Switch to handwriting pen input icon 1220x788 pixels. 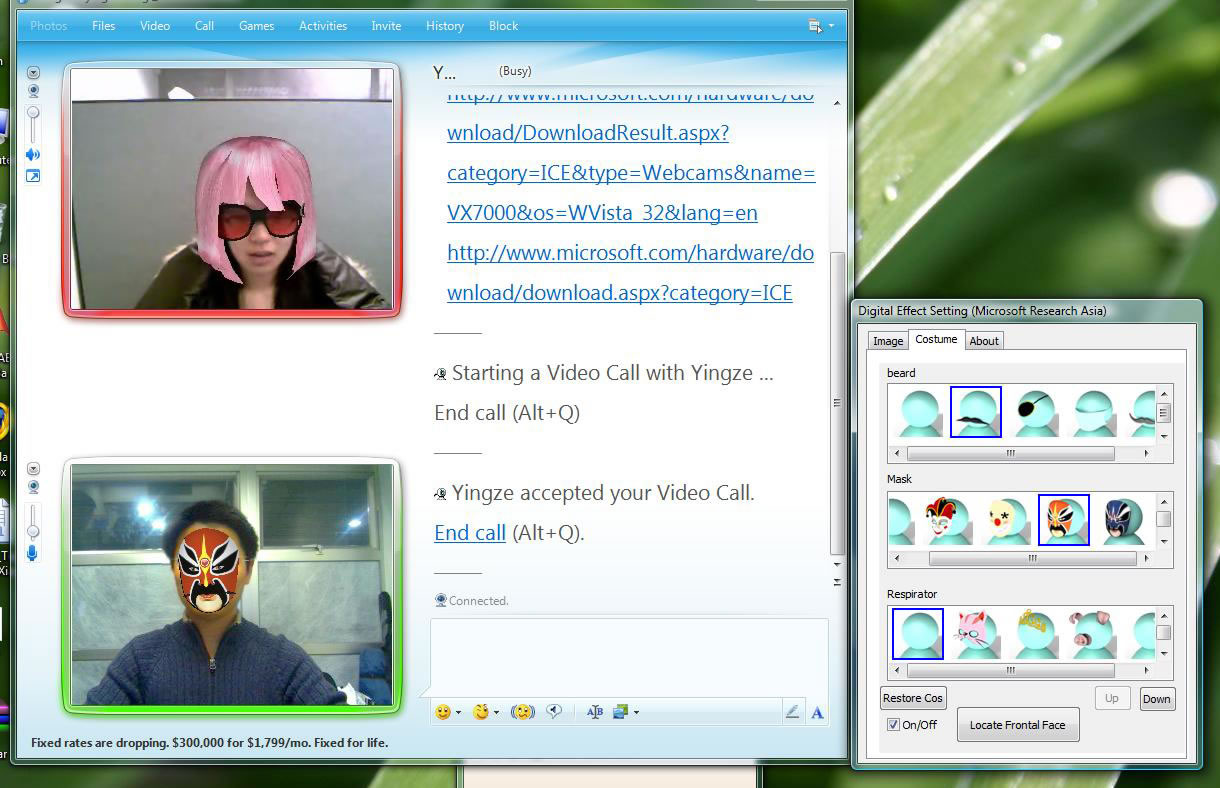point(793,712)
